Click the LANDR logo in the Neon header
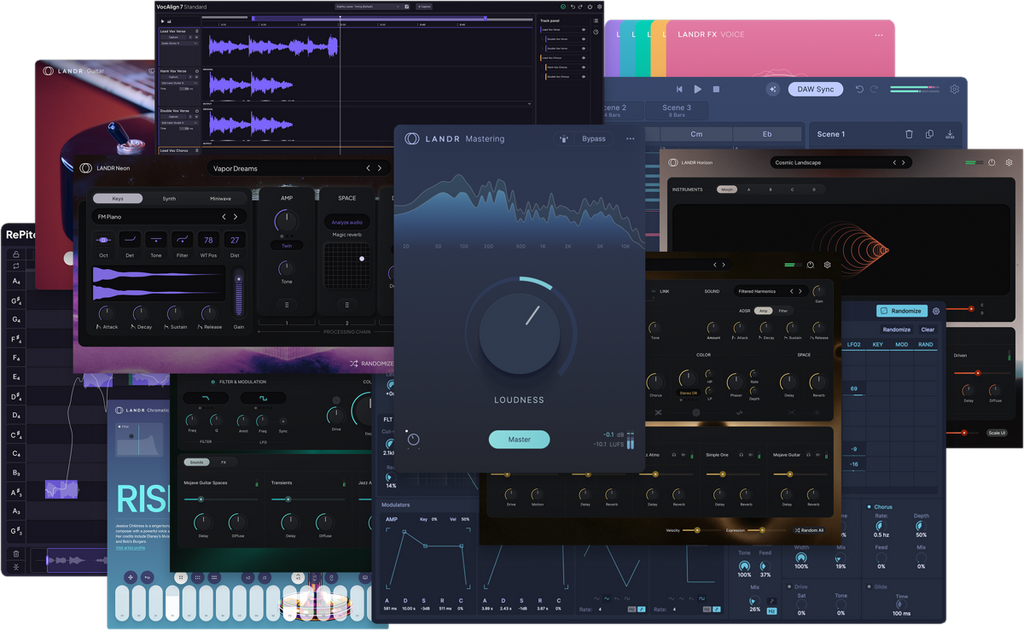Screen dimensions: 1024x630 click(86, 168)
